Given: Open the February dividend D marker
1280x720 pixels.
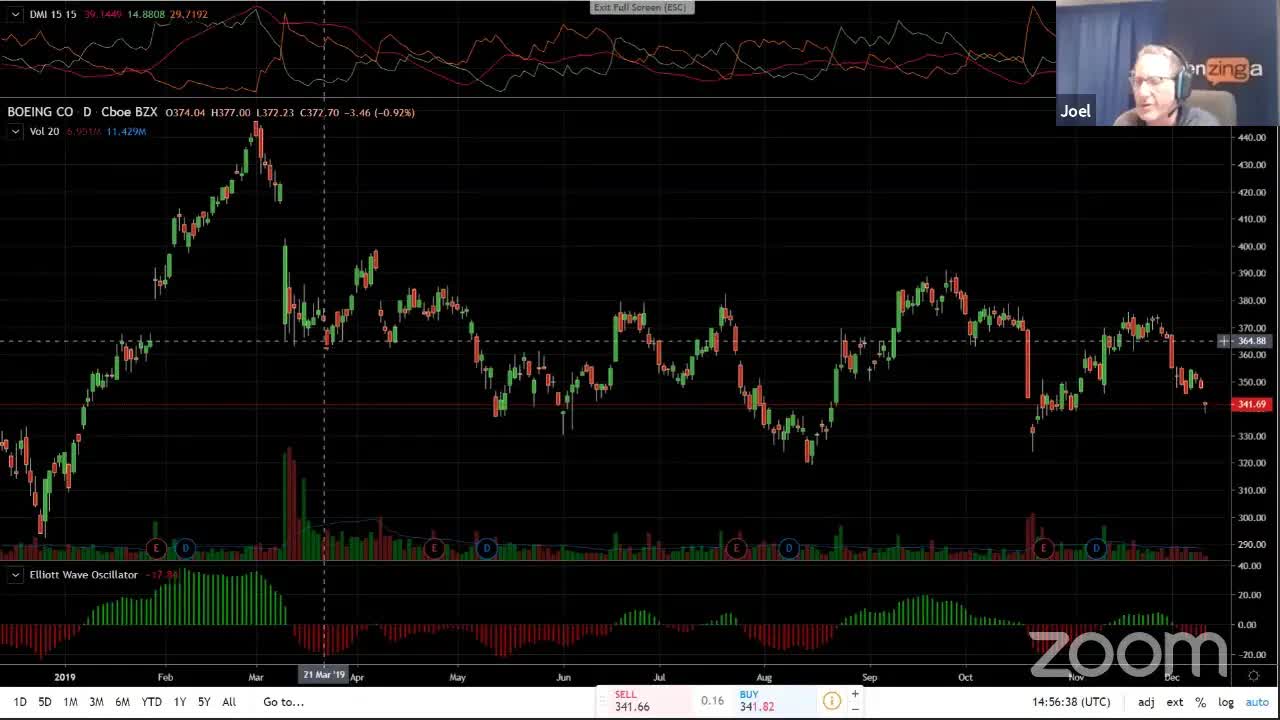Looking at the screenshot, I should [185, 548].
